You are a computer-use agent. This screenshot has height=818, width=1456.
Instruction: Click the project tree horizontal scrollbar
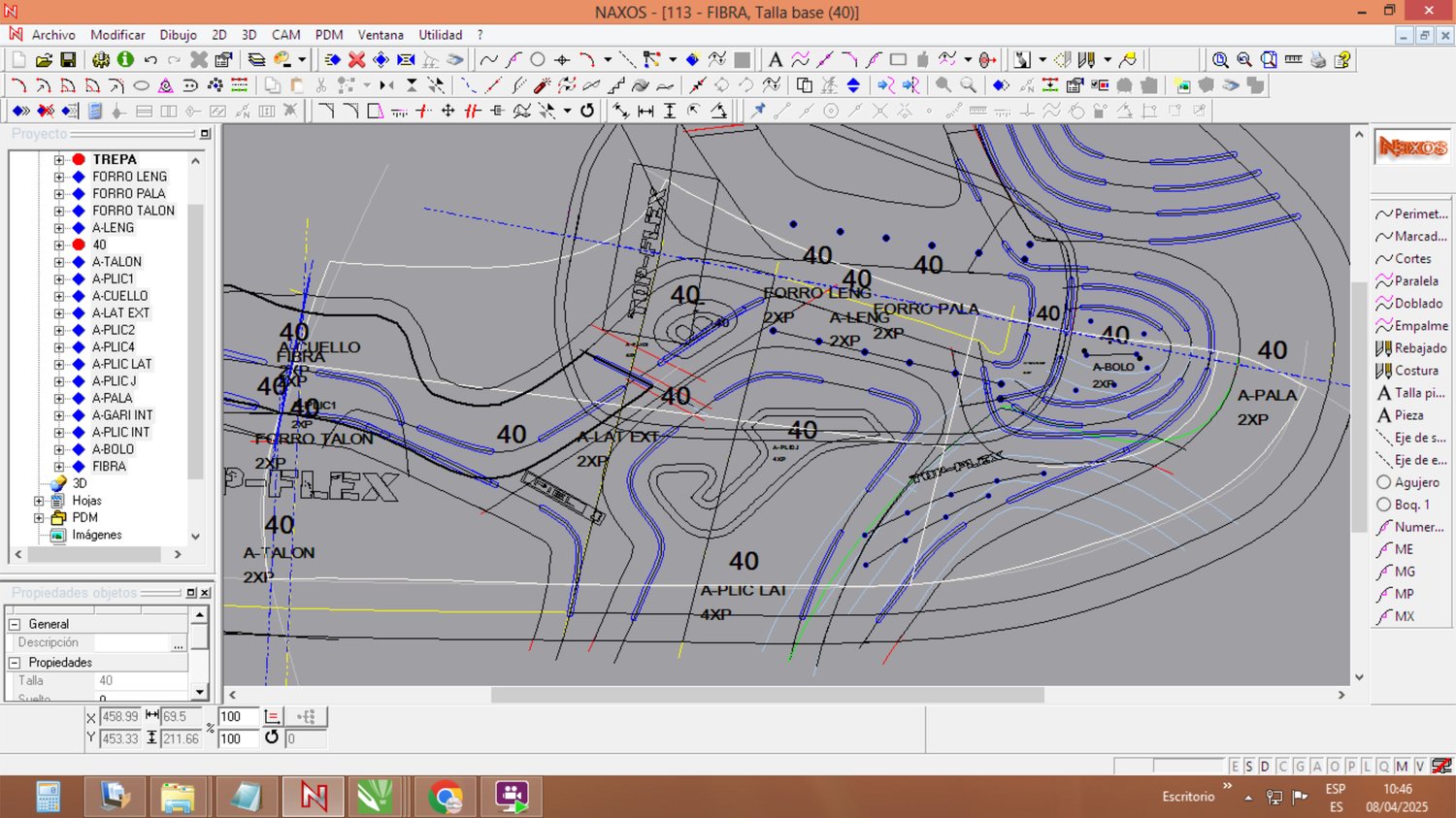point(94,554)
